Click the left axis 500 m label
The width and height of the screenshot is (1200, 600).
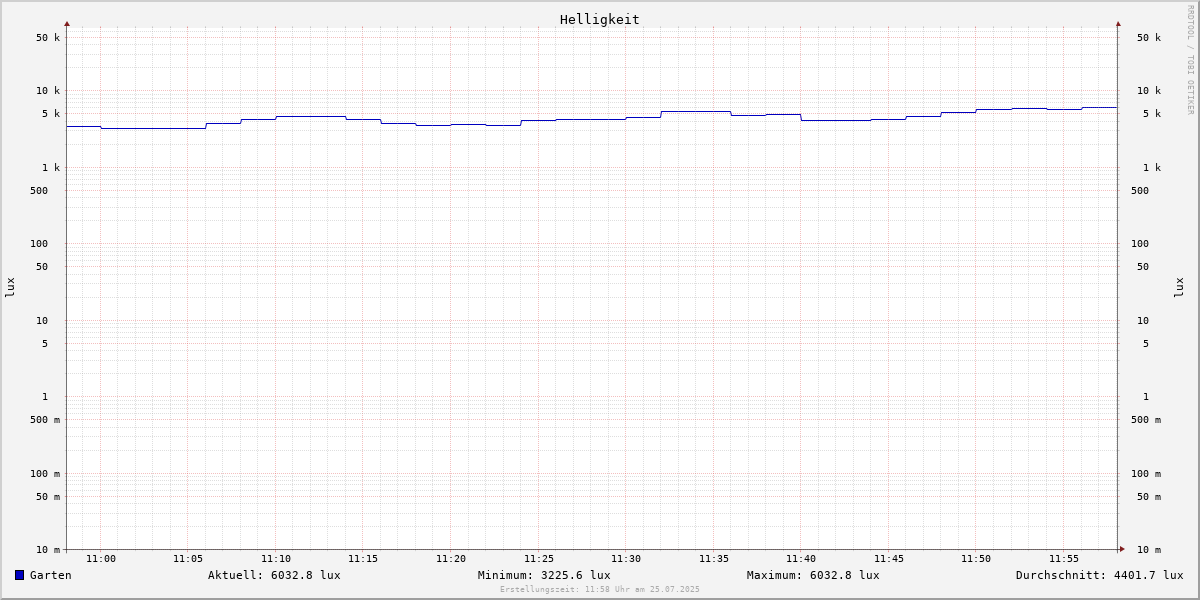(x=45, y=420)
